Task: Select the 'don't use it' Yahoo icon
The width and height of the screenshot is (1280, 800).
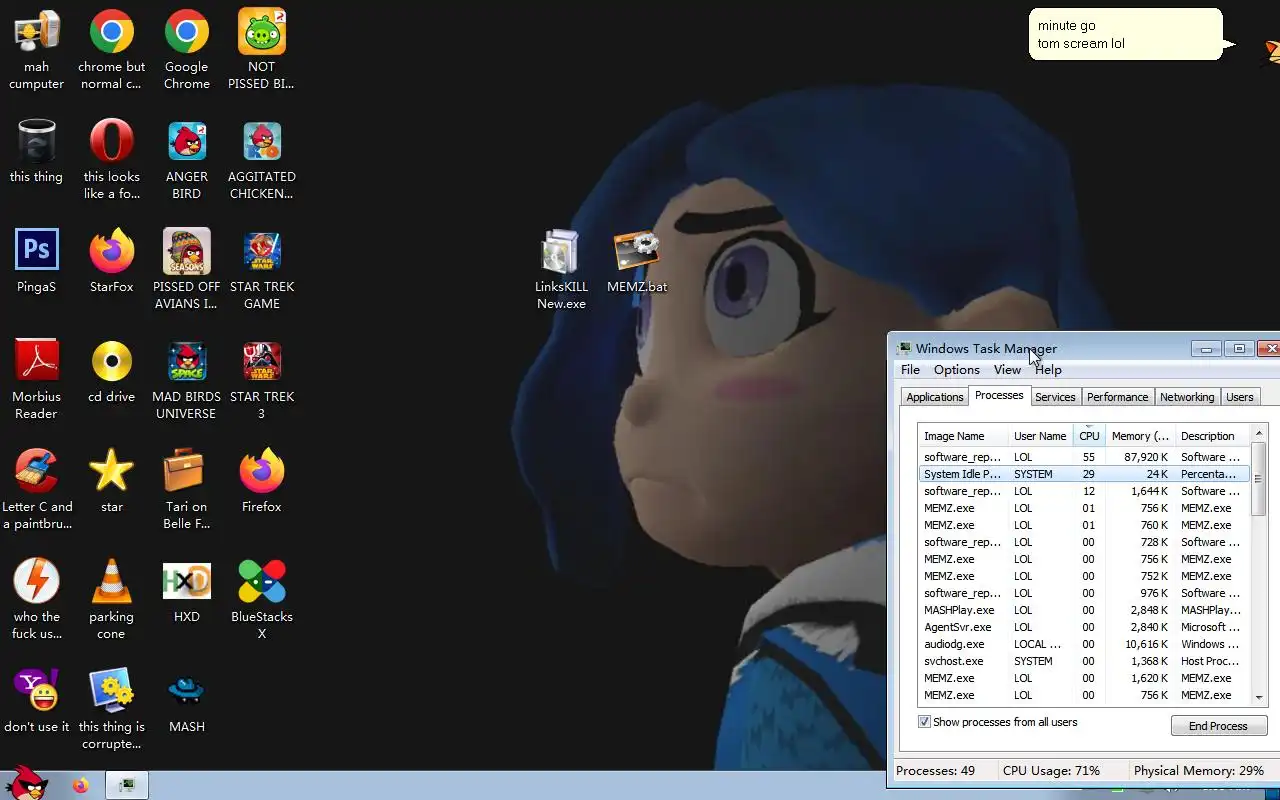Action: pyautogui.click(x=37, y=702)
